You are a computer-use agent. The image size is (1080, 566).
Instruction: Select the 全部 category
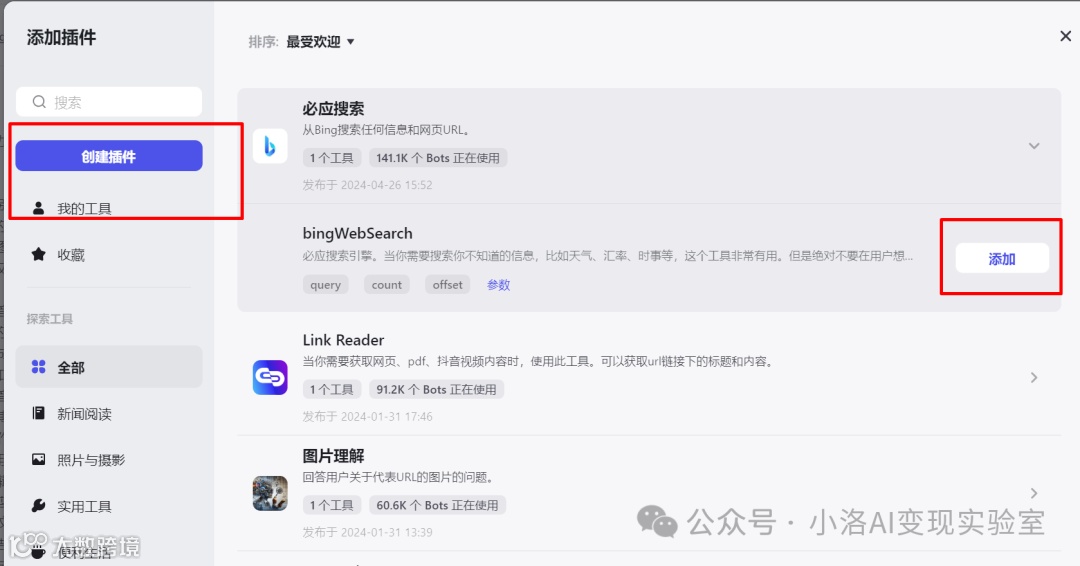109,367
